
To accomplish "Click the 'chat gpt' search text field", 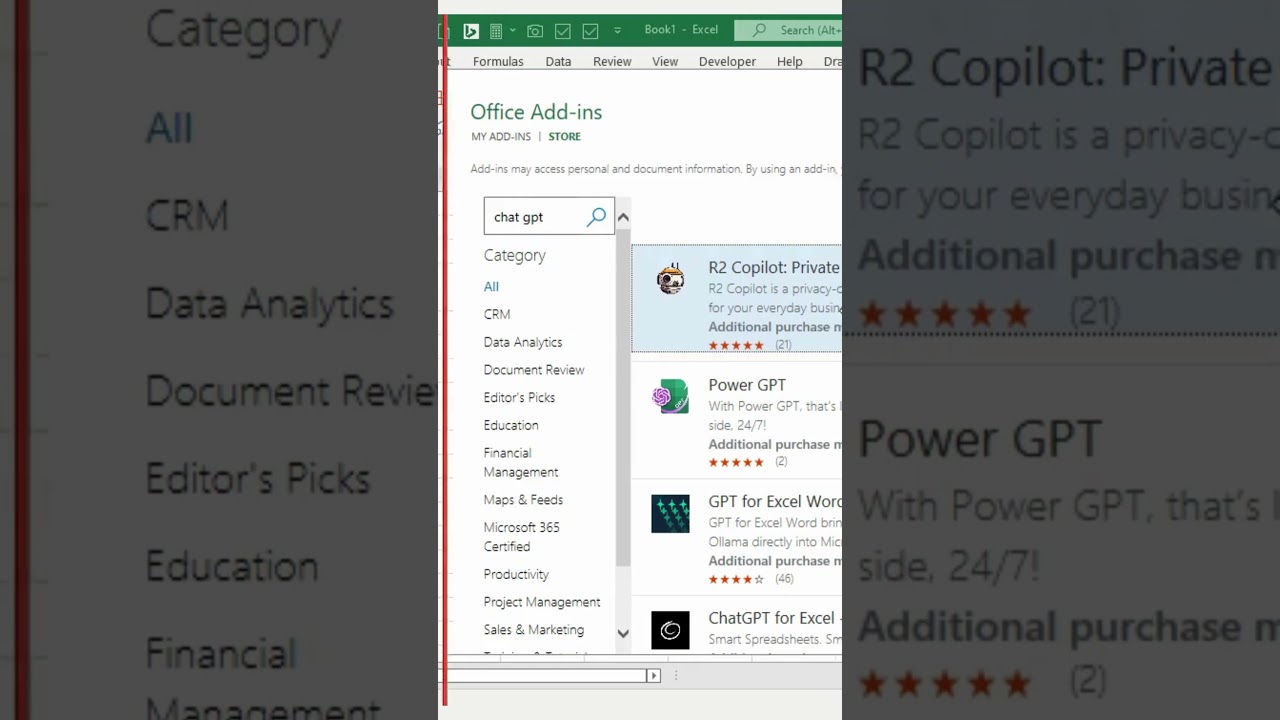I will pyautogui.click(x=535, y=217).
